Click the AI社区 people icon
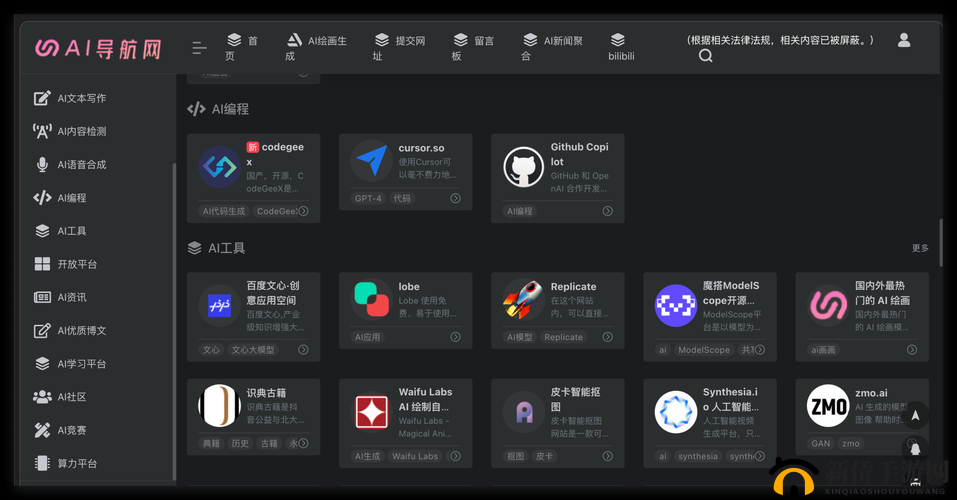 pos(42,397)
